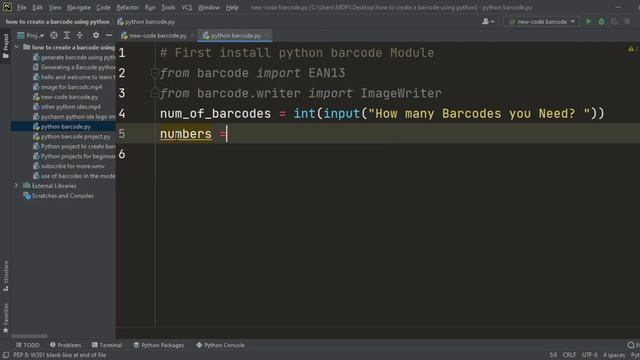Open the Code menu
The image size is (640, 360).
(103, 7)
